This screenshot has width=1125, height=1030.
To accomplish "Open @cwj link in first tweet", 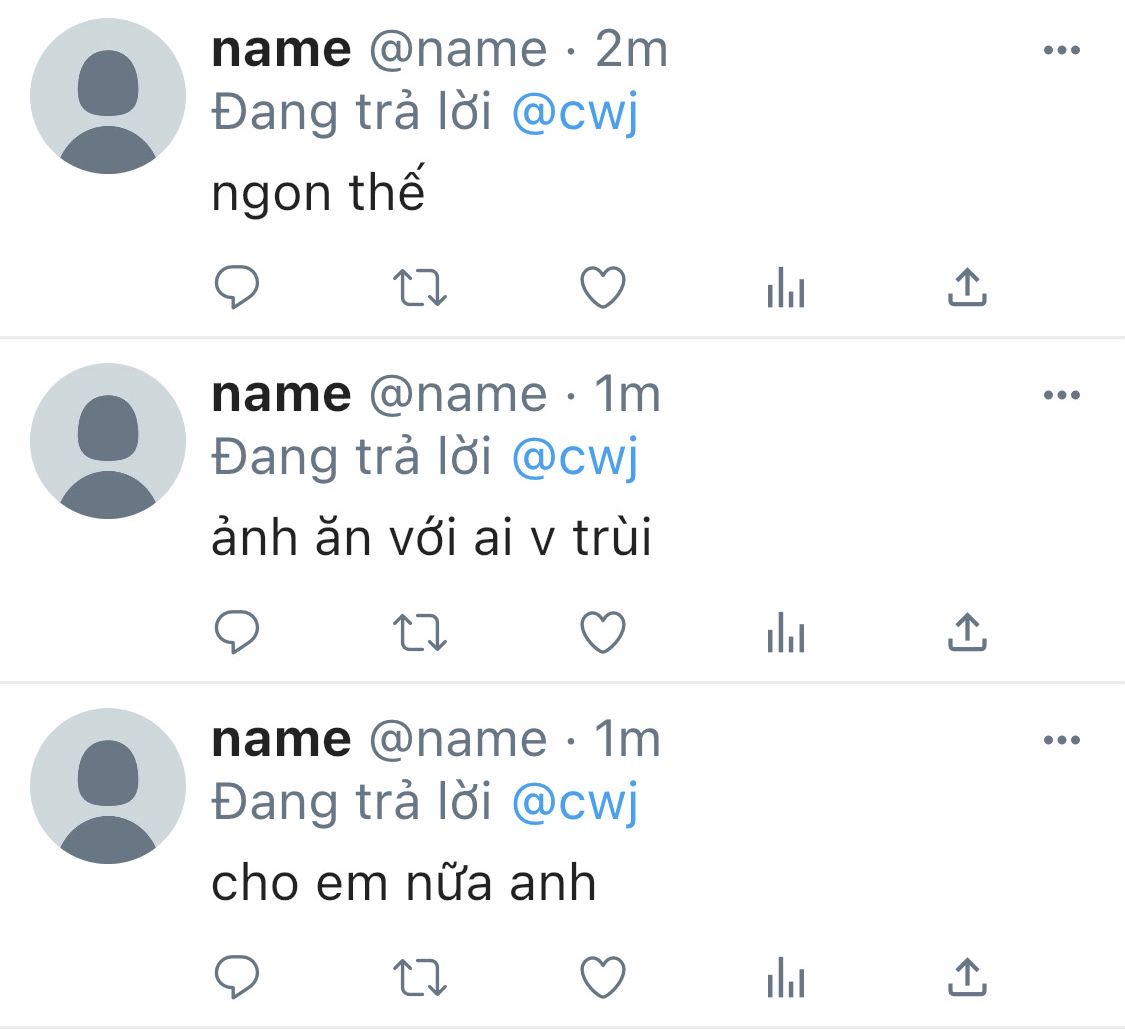I will (575, 113).
